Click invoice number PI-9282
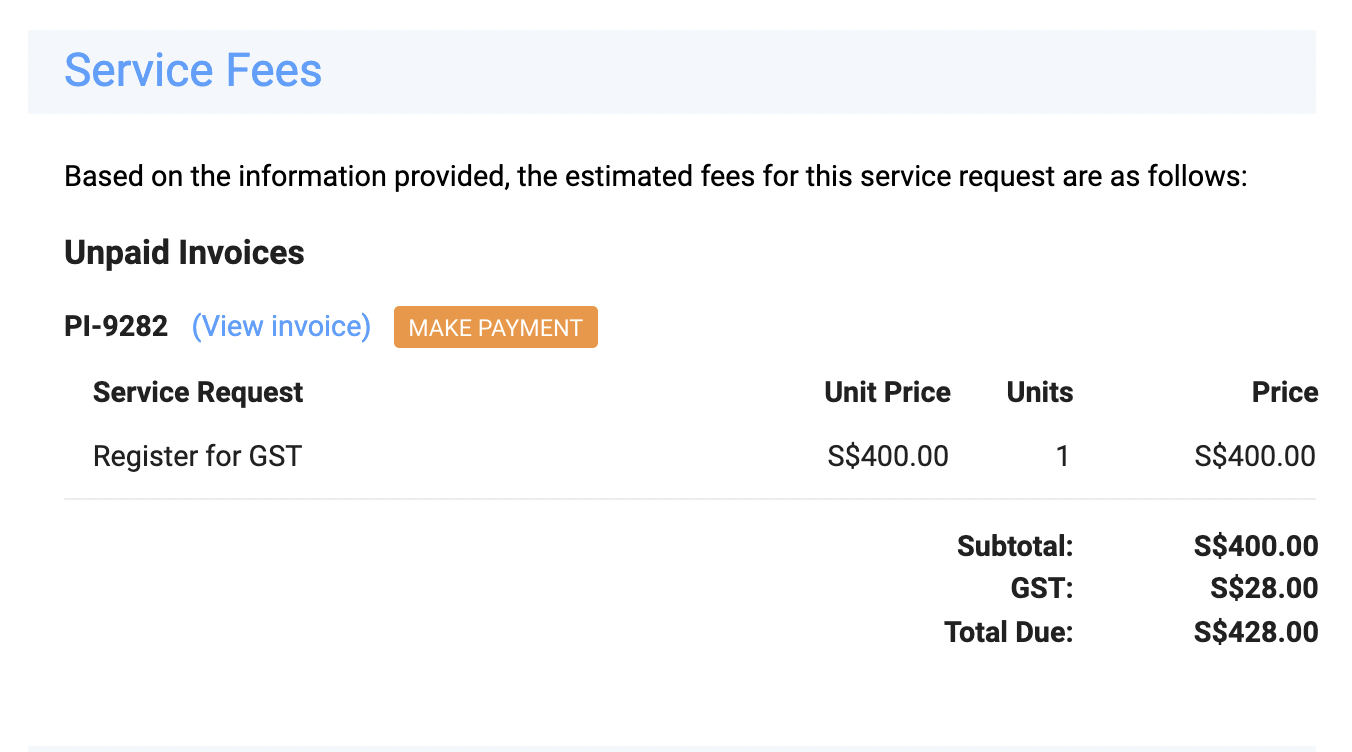The image size is (1352, 752). [116, 327]
